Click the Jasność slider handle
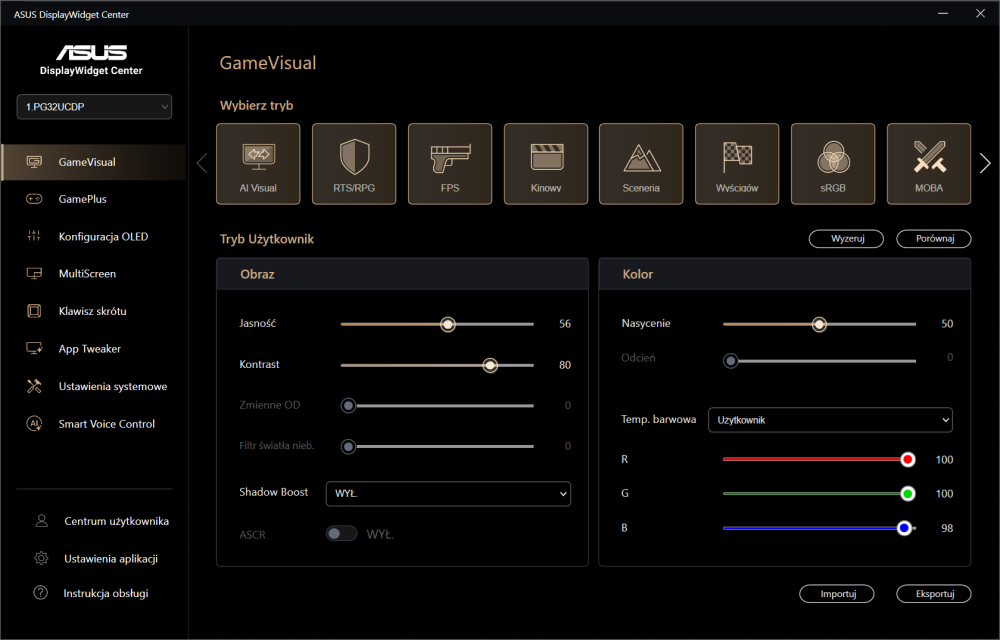 448,324
